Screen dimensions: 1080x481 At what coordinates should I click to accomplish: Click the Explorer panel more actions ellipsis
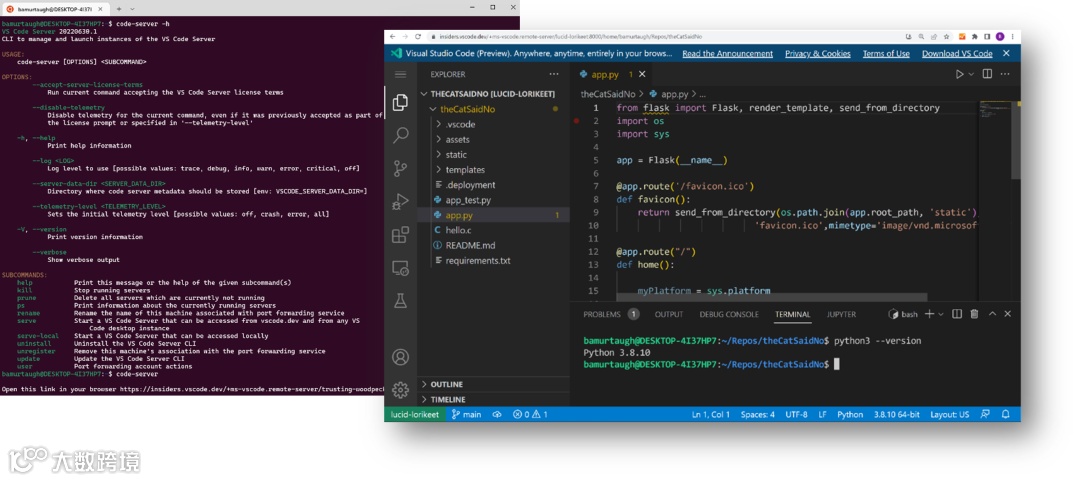(x=554, y=74)
